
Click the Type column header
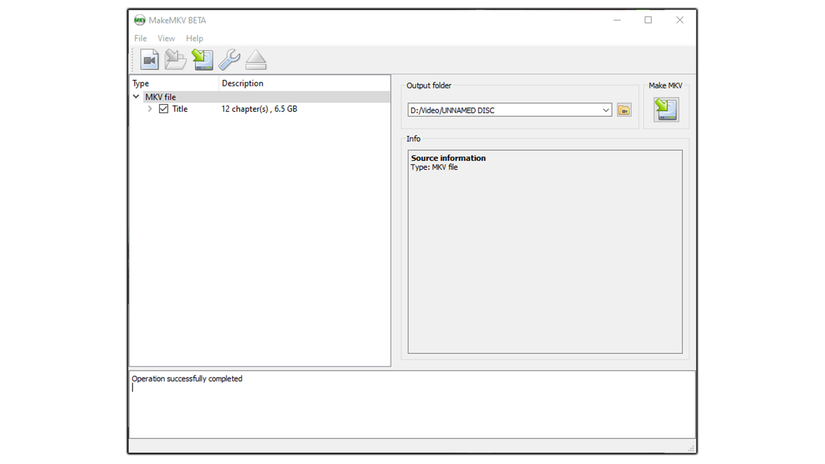click(174, 83)
